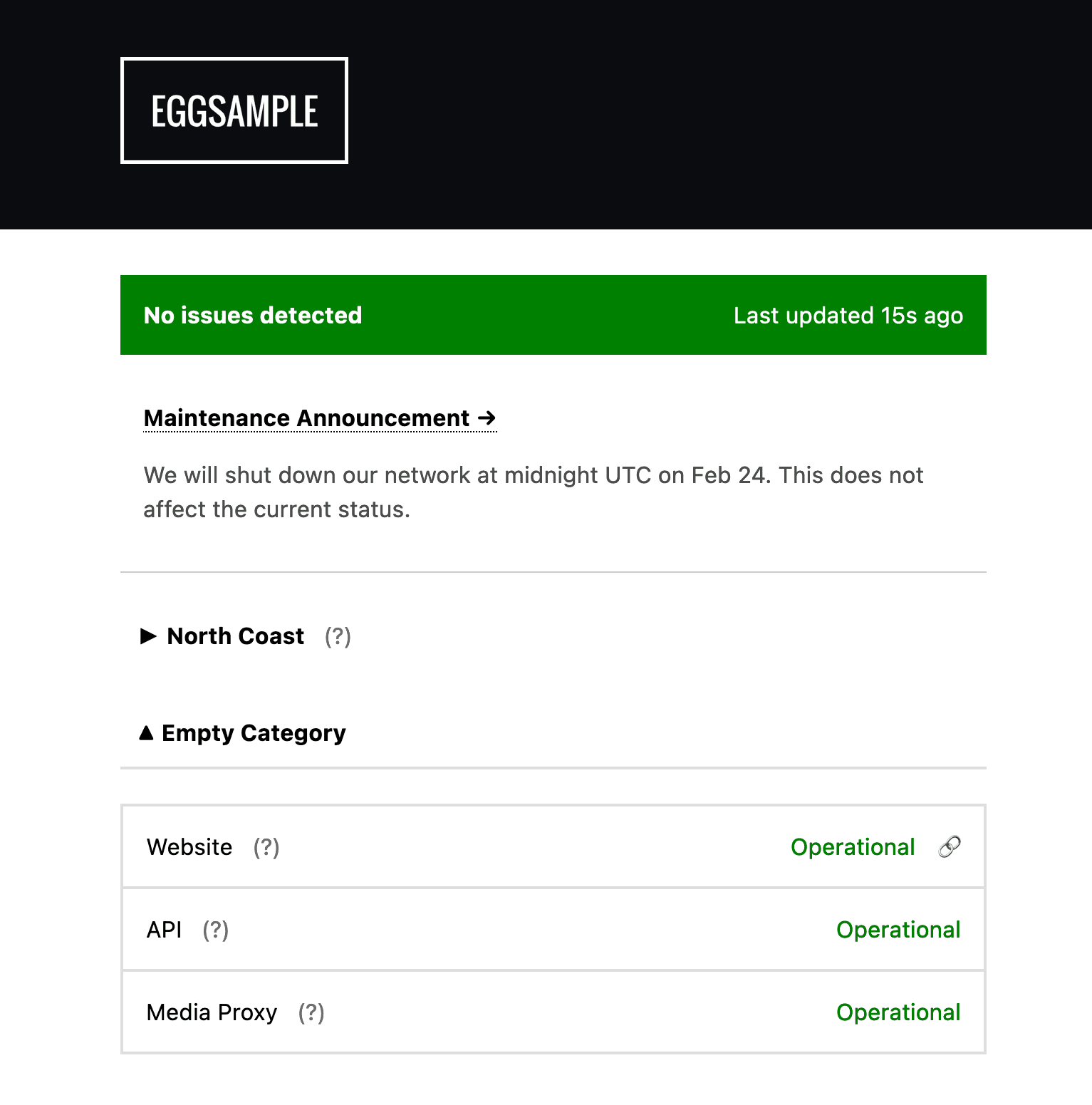Select the Empty Category heading
Viewport: 1092px width, 1105px height.
(x=254, y=733)
